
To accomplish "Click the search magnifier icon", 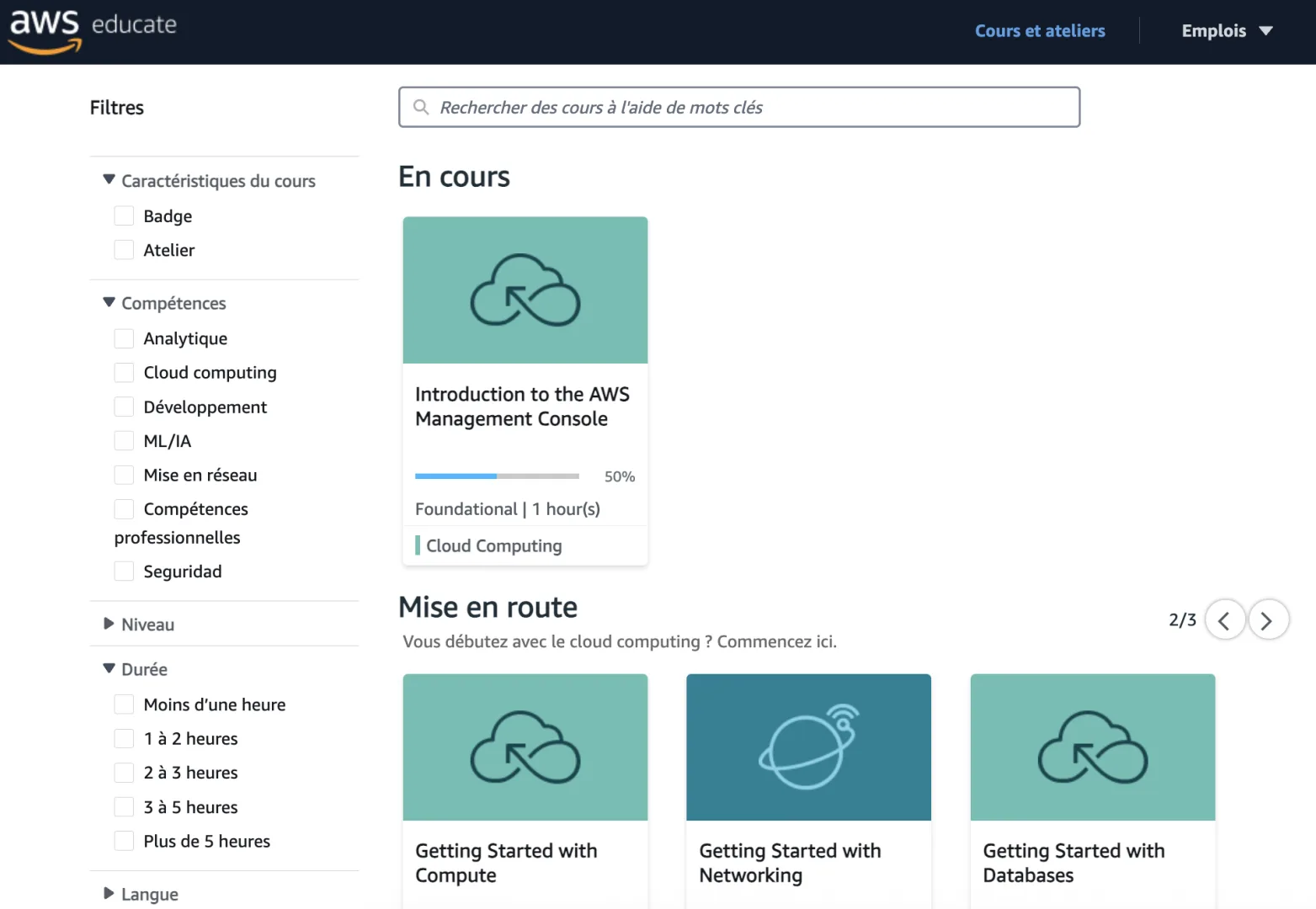I will 421,107.
